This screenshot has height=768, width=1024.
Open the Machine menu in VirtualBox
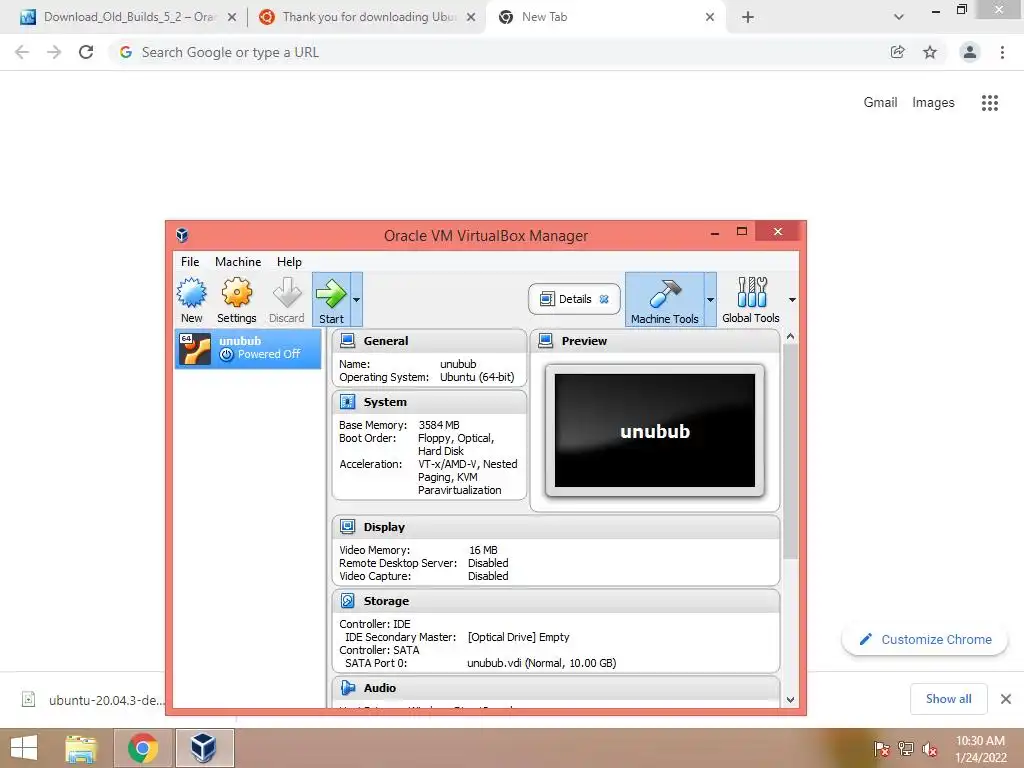click(x=238, y=262)
